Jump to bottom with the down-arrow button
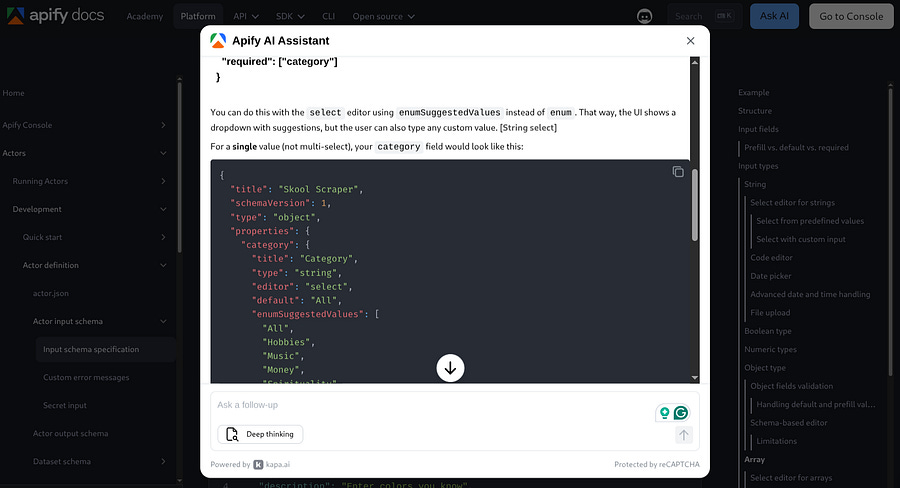Screen dimensions: 900x488 (x=450, y=368)
